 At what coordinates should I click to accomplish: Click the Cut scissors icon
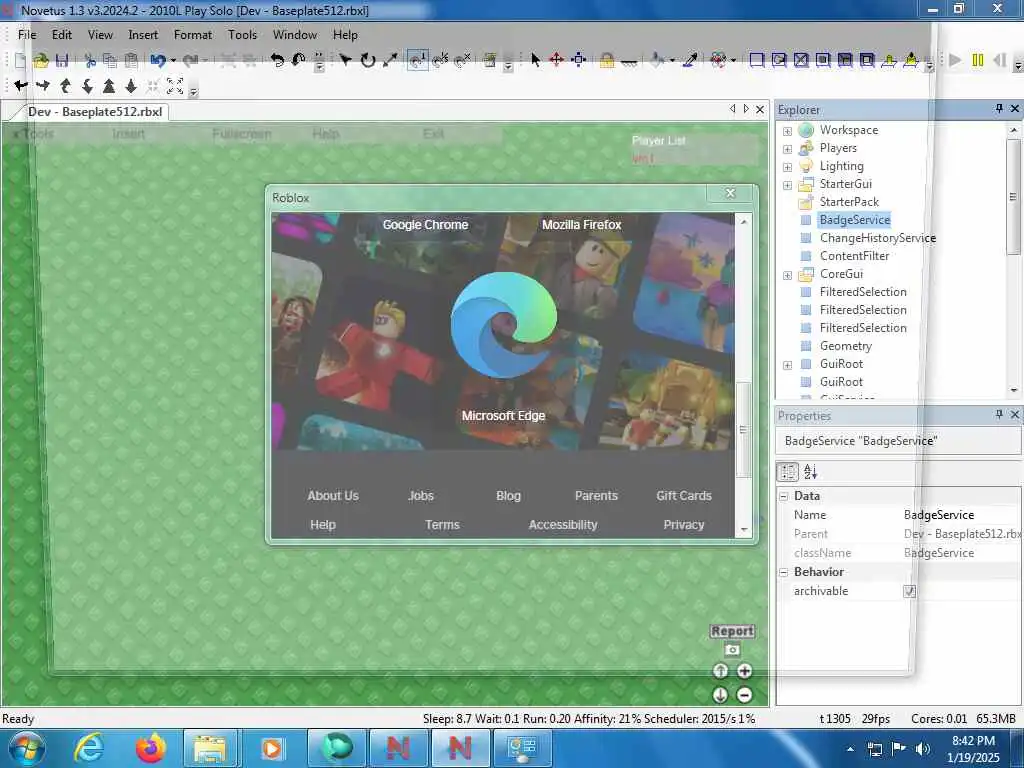(x=90, y=61)
